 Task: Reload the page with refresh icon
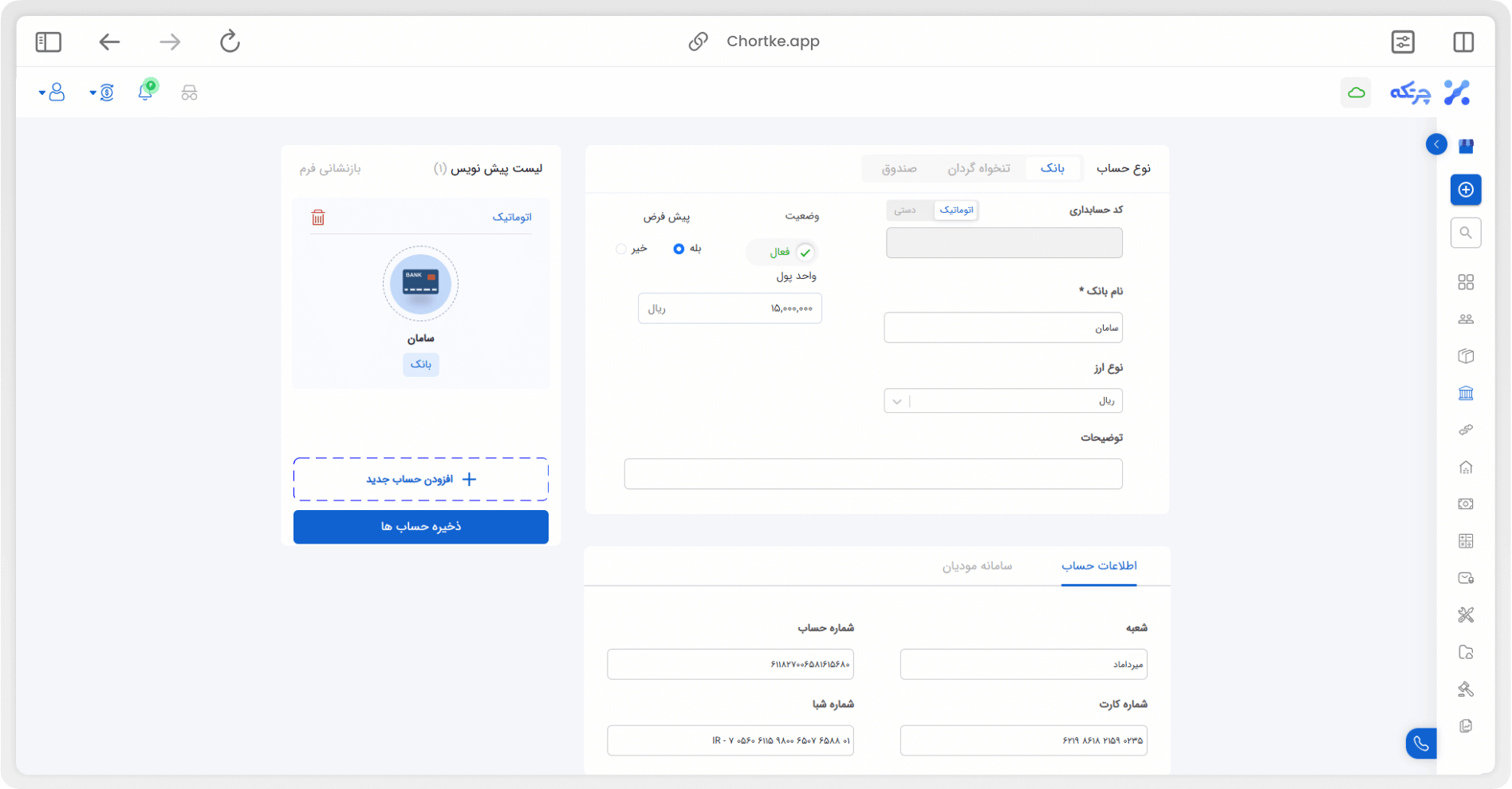230,41
